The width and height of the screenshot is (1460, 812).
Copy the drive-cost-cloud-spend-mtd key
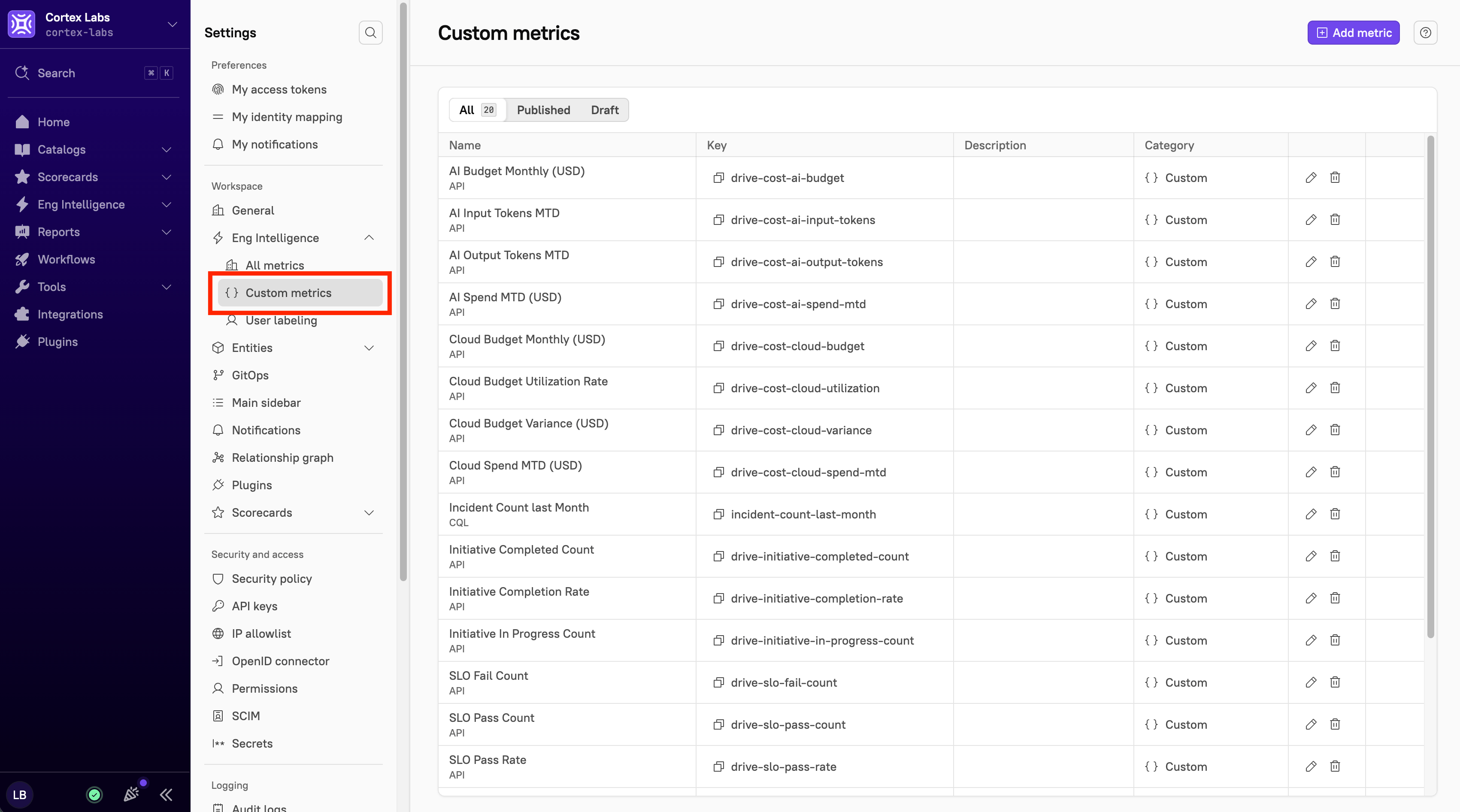click(x=718, y=472)
